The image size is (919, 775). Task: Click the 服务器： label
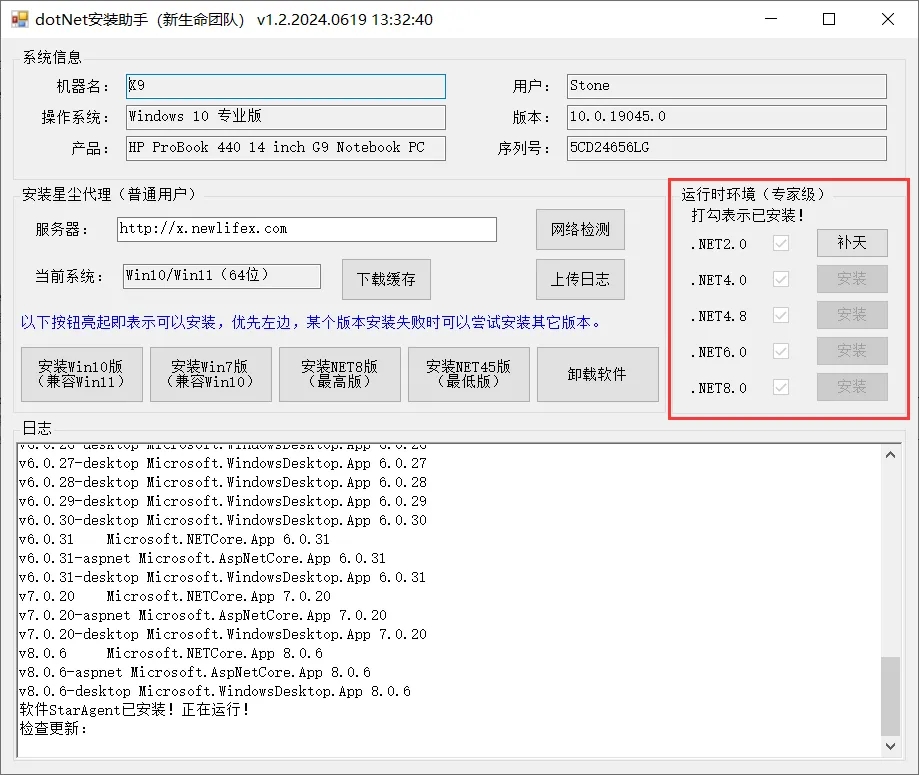coord(62,229)
